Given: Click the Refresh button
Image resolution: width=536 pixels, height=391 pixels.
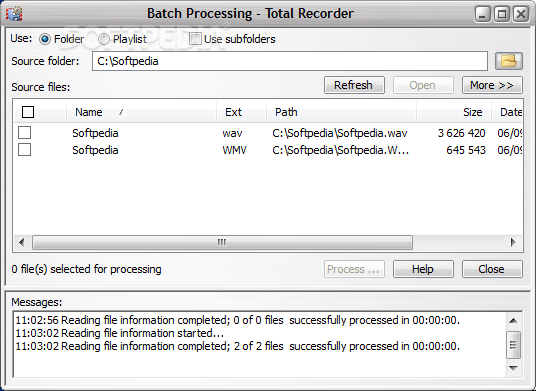Looking at the screenshot, I should pos(354,85).
